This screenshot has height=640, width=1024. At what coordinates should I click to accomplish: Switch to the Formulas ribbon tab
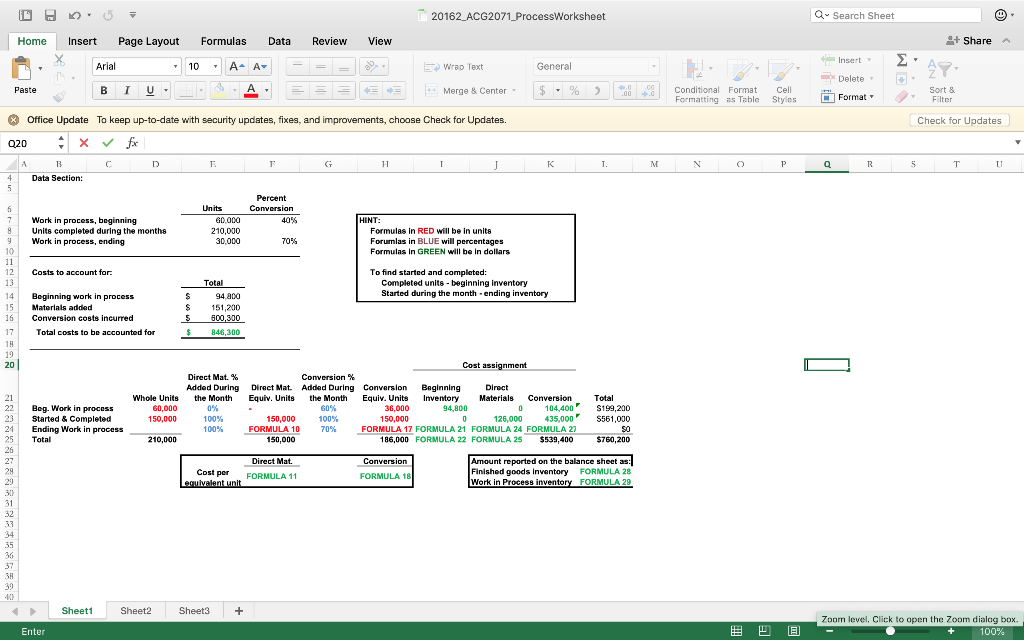coord(223,41)
